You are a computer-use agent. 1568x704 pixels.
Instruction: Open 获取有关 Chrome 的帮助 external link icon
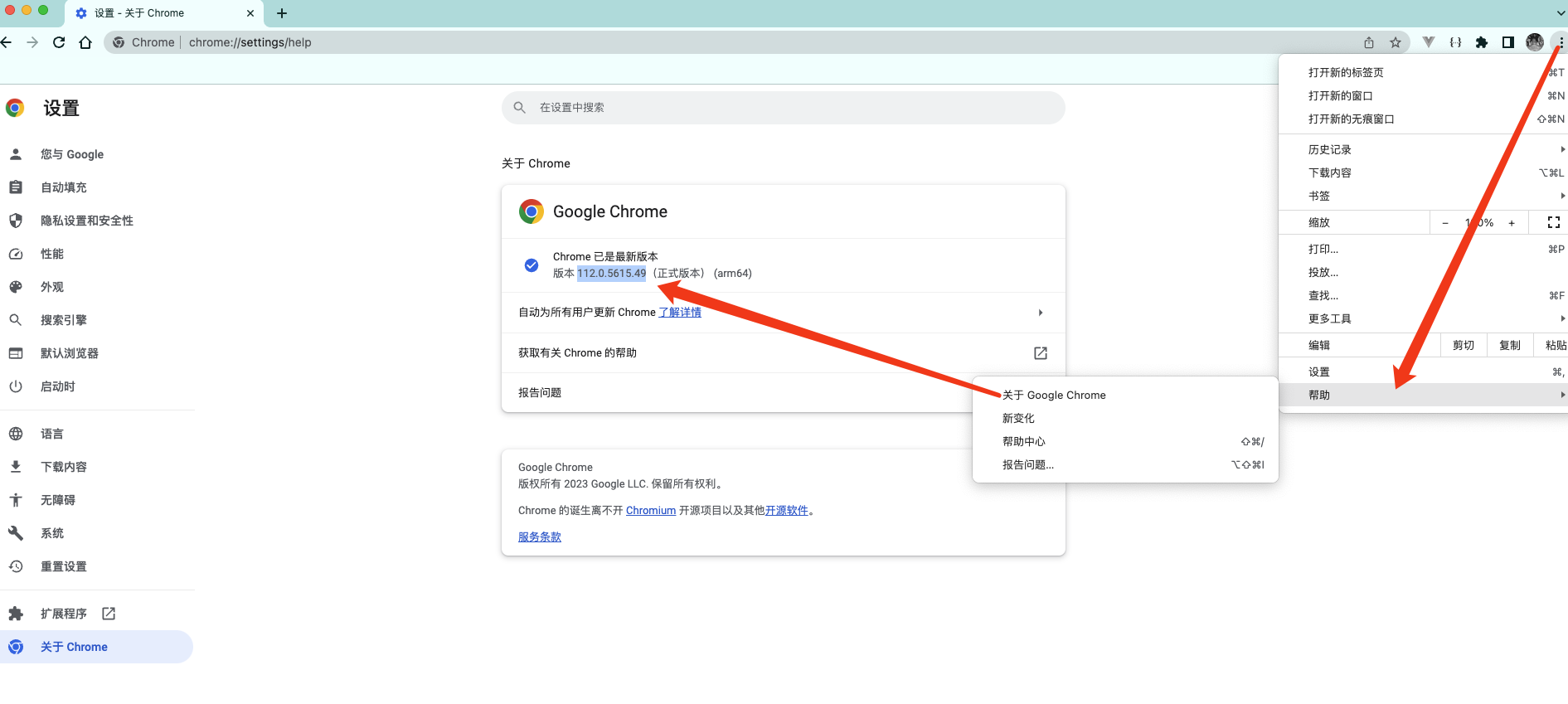(1041, 353)
